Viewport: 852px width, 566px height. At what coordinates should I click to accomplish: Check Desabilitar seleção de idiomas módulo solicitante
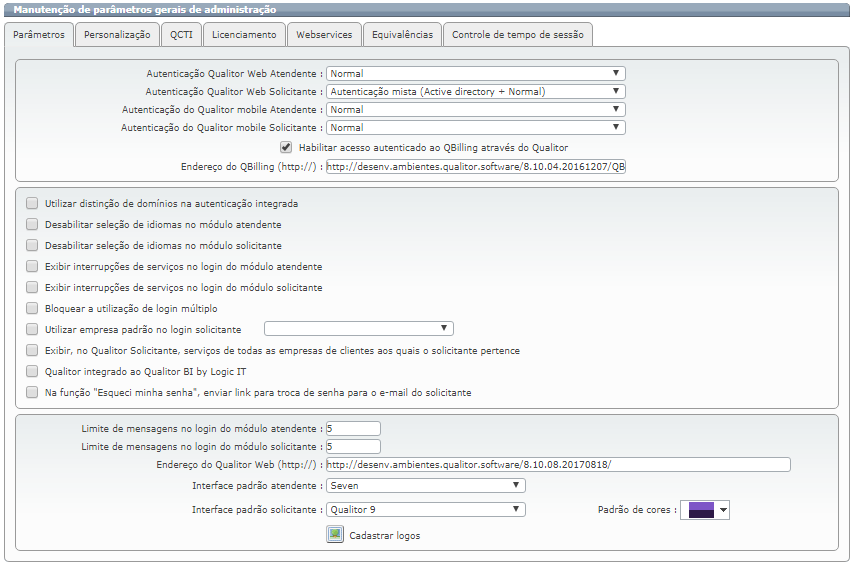32,245
